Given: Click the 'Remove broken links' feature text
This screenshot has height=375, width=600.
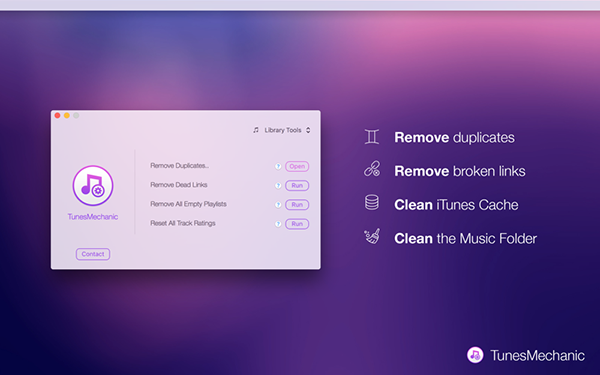Looking at the screenshot, I should (x=460, y=171).
